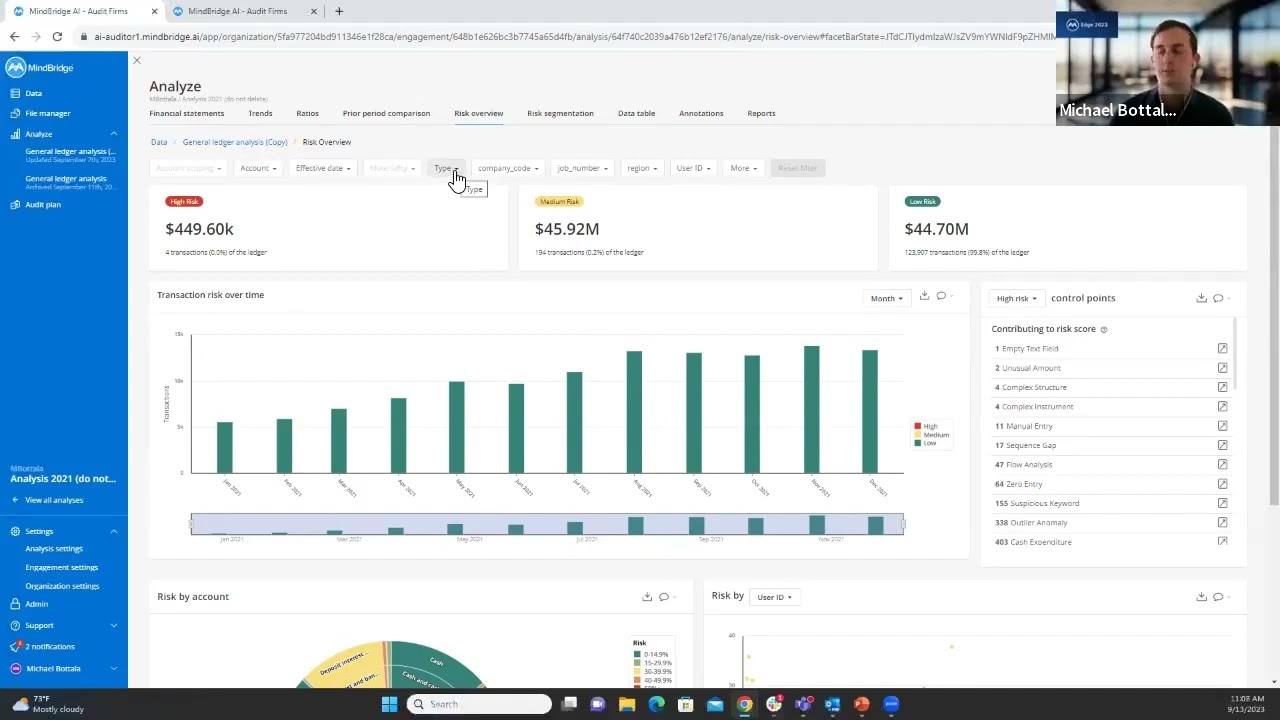Open the Account filter dropdown

(x=258, y=168)
